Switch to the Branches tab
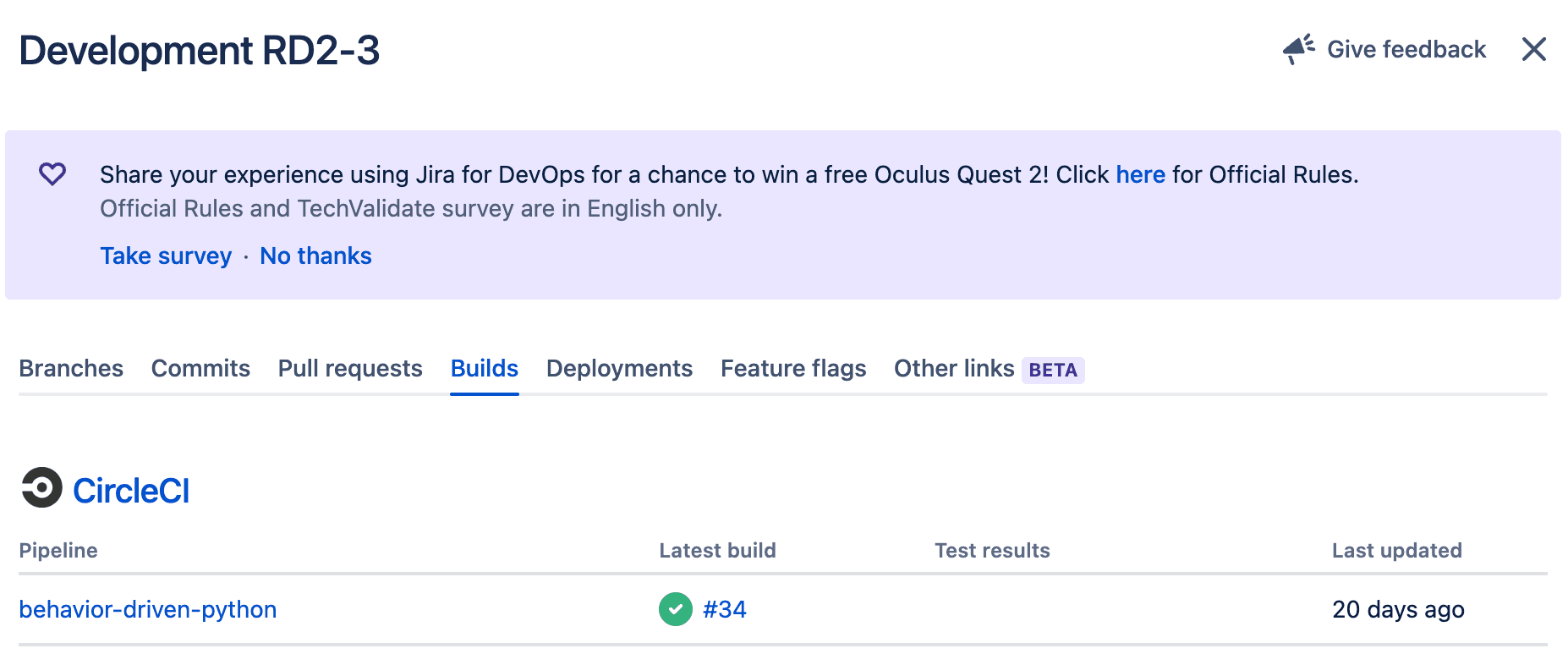Viewport: 1568px width, 665px height. tap(71, 368)
